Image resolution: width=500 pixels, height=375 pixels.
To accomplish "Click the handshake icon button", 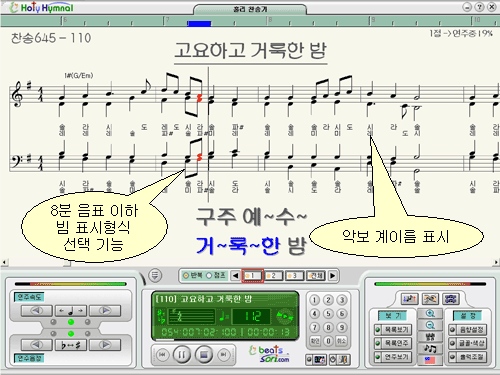I will (430, 299).
